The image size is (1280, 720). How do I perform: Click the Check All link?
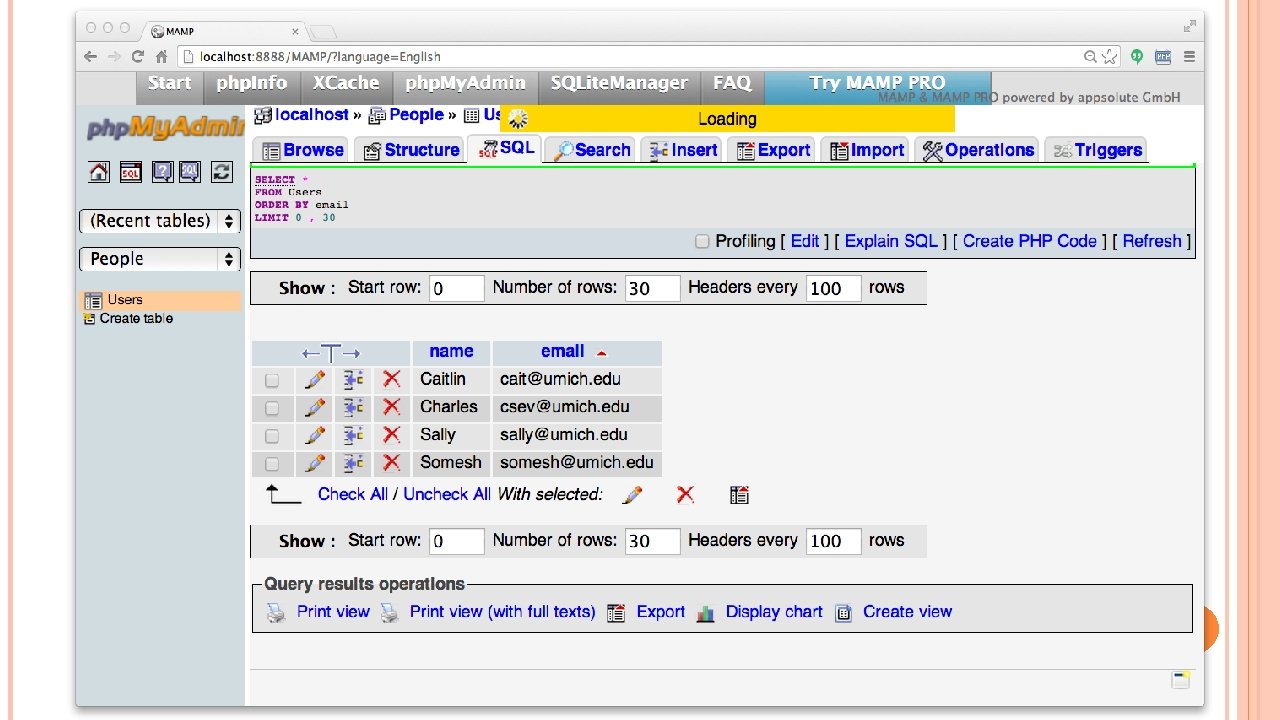pos(353,494)
